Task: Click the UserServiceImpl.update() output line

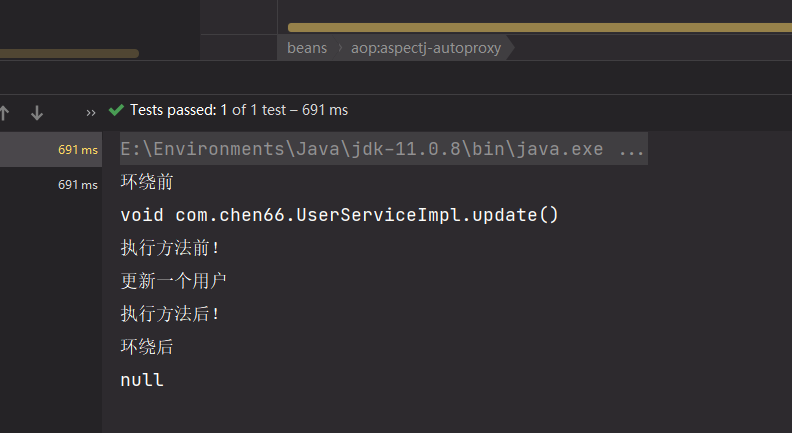Action: [339, 215]
